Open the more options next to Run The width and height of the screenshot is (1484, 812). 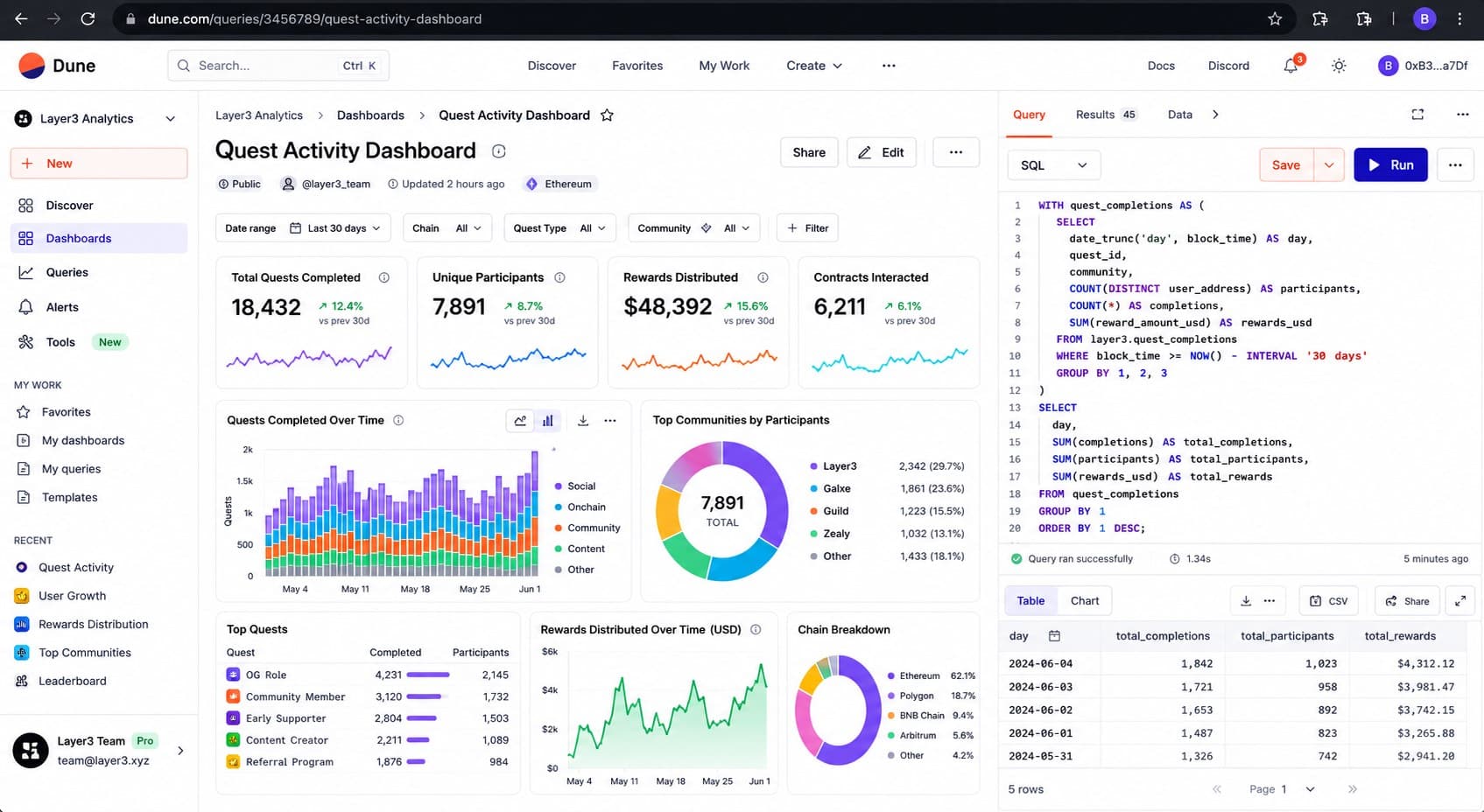click(1455, 165)
